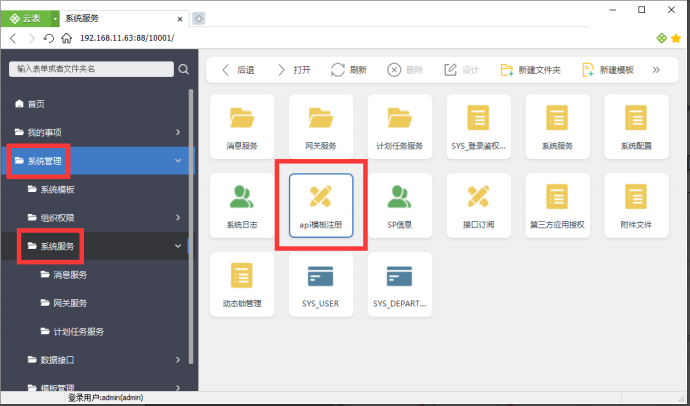Click 设计 toolbar button
Screen dimensions: 690x406
[461, 70]
